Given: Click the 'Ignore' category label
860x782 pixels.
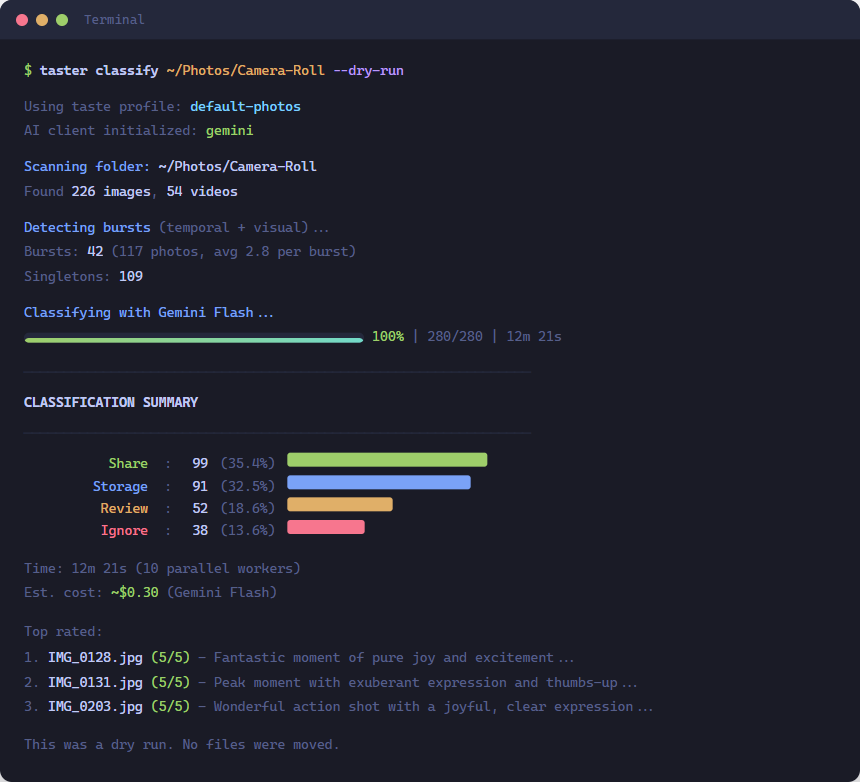Looking at the screenshot, I should click(x=124, y=531).
